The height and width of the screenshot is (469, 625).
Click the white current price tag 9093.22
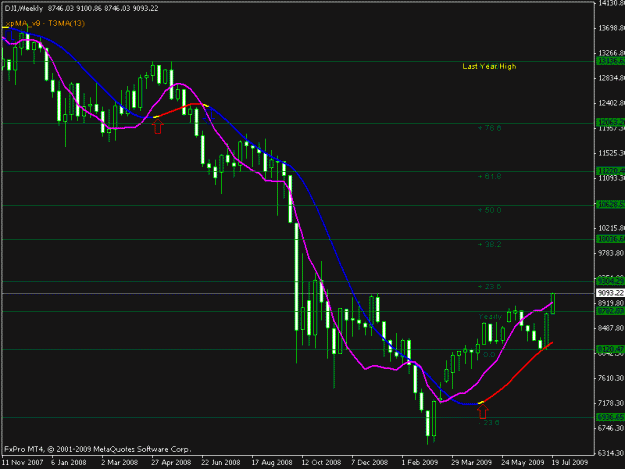pyautogui.click(x=610, y=293)
